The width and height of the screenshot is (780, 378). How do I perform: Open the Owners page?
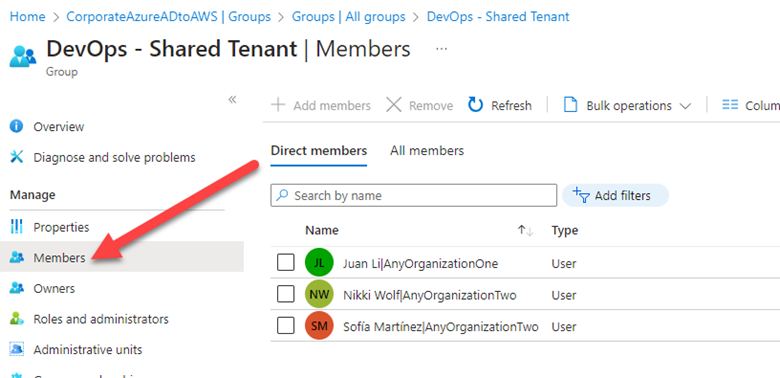click(54, 289)
